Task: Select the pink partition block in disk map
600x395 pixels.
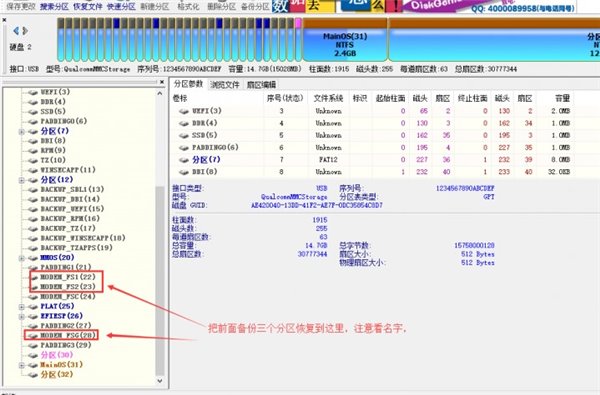Action: 298,40
